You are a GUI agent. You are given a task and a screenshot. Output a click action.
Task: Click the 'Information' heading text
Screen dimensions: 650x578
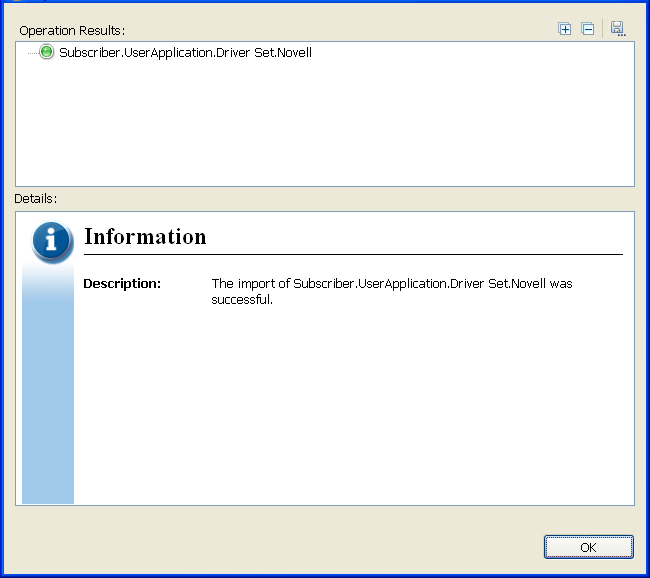145,237
